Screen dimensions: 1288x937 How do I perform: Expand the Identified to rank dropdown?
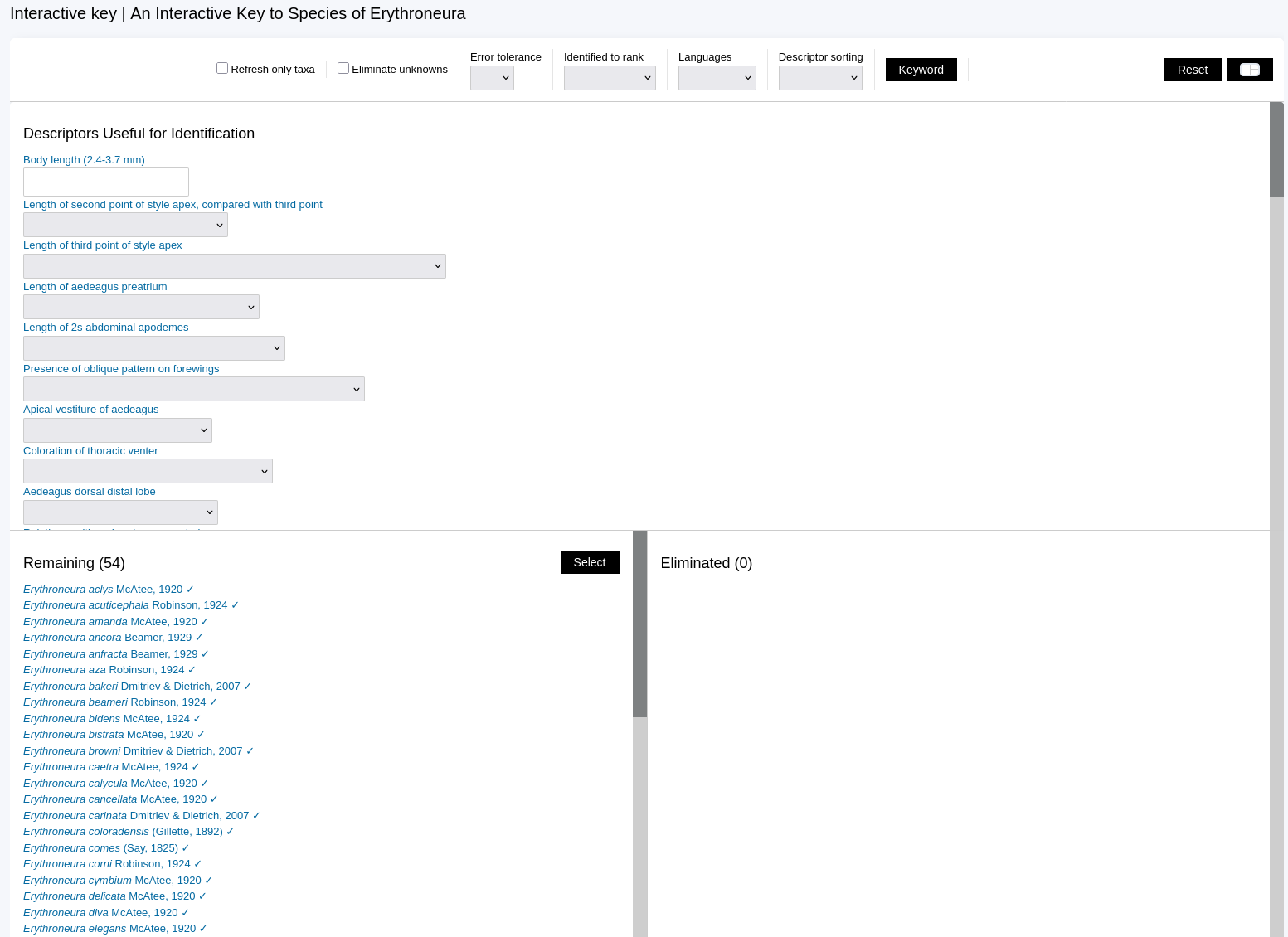610,78
